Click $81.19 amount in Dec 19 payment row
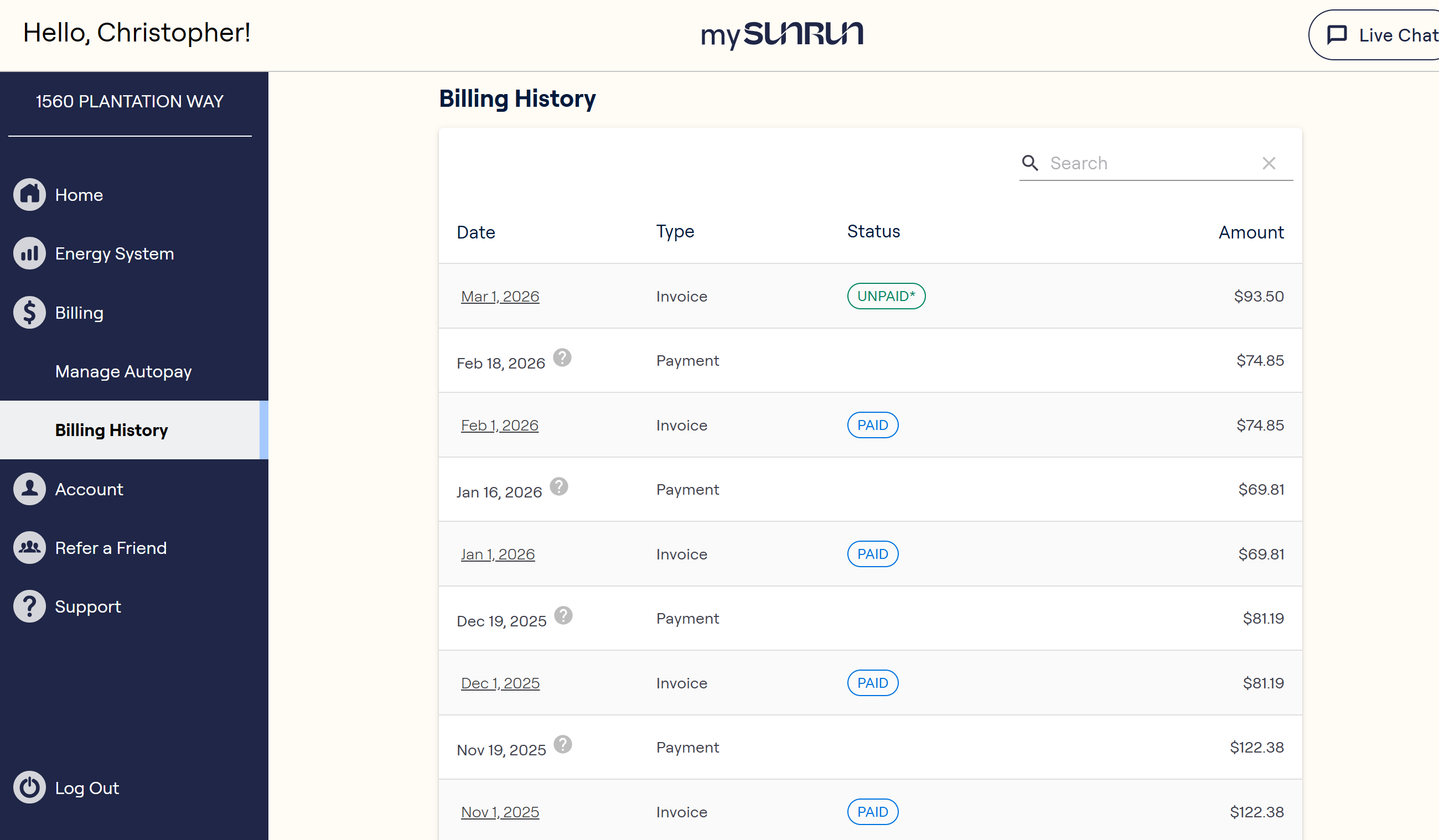 click(x=1263, y=619)
